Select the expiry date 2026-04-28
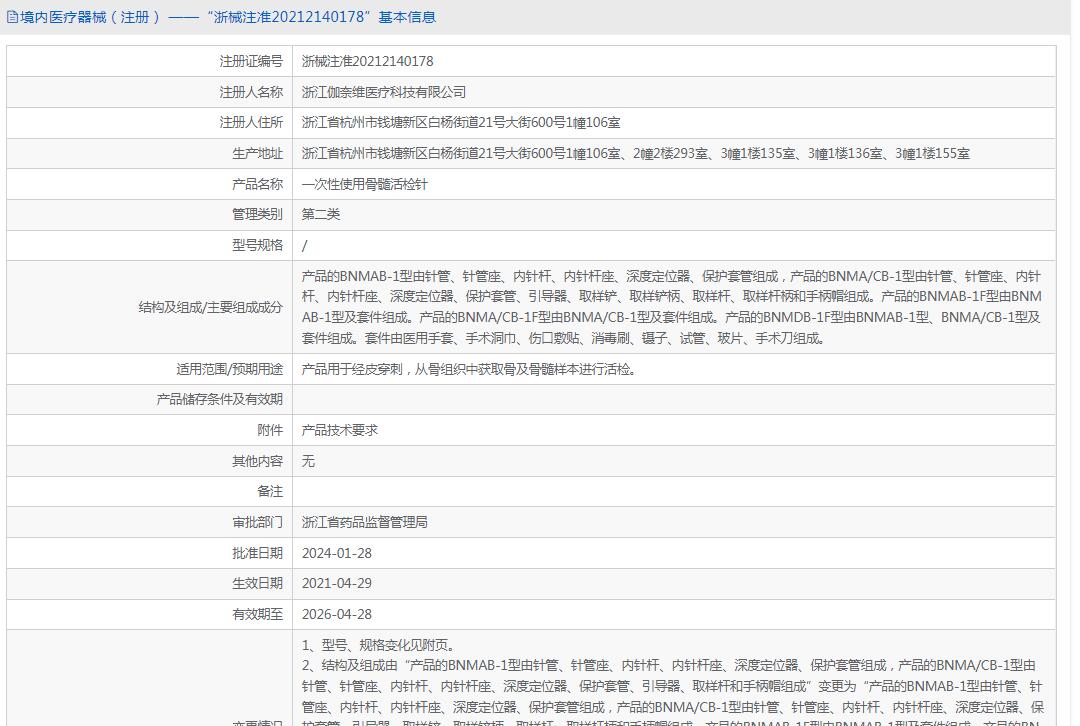Screen dimensions: 1080x726 (337, 614)
